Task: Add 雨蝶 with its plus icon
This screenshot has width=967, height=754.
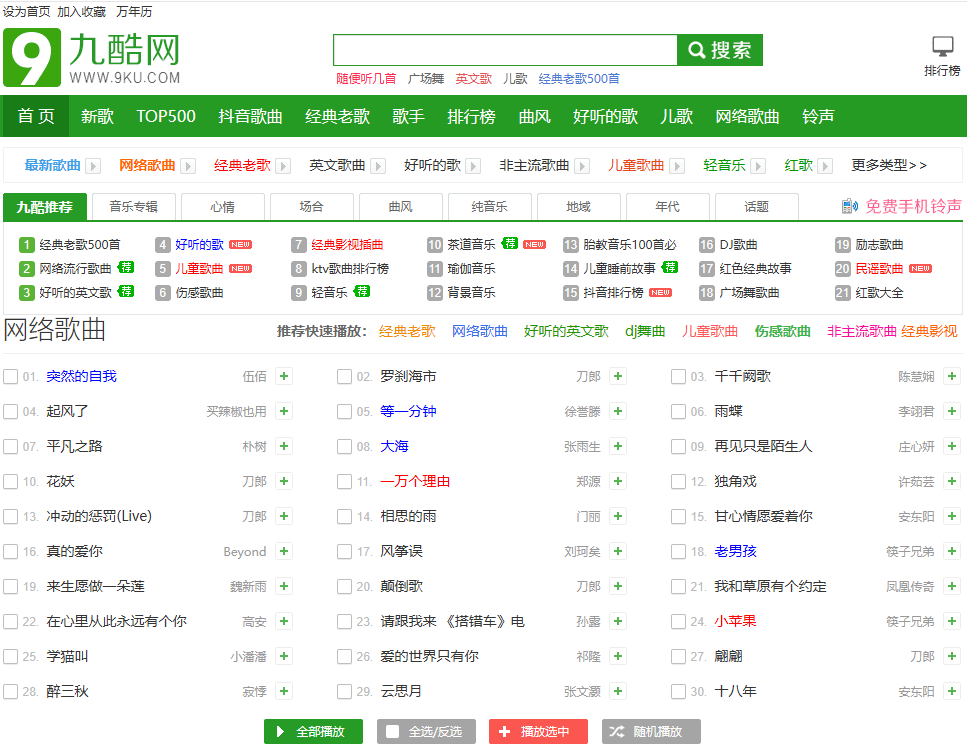Action: pos(952,411)
